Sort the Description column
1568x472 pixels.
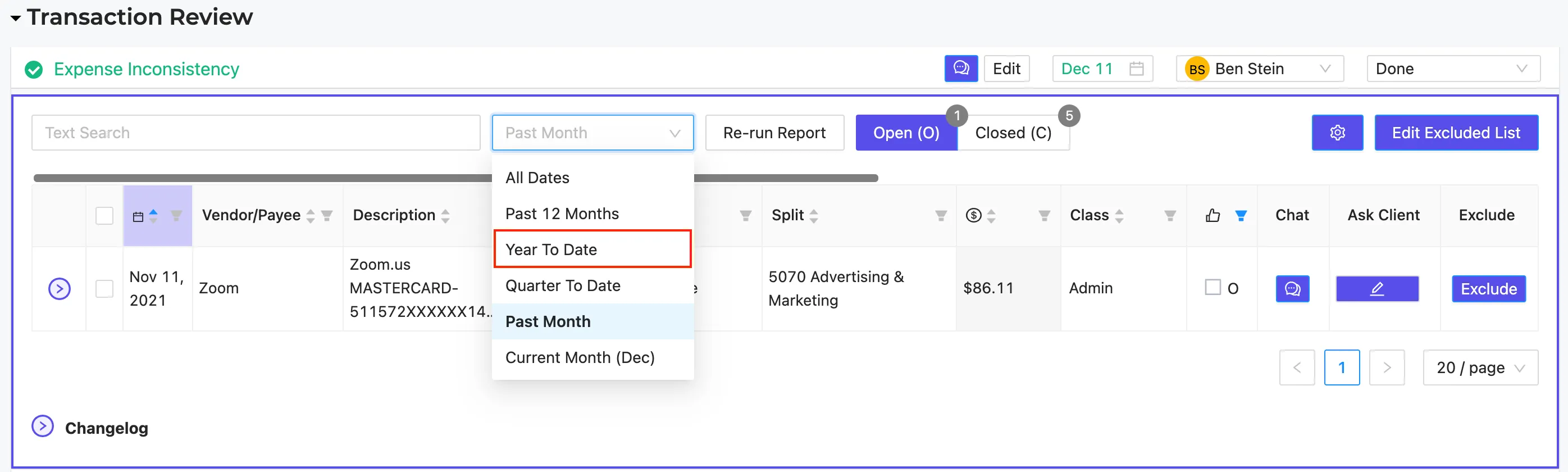(445, 216)
